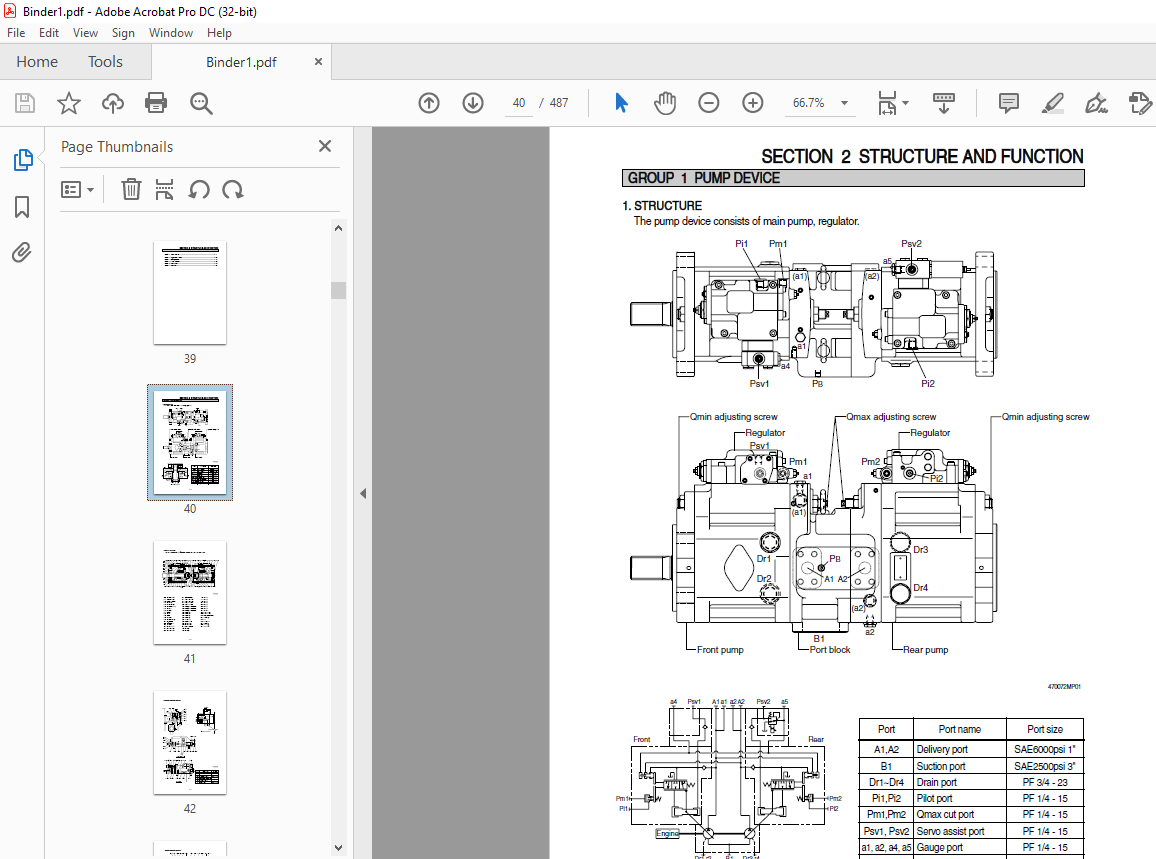Open the Find text magnifier icon
Image resolution: width=1156 pixels, height=859 pixels.
click(x=201, y=103)
